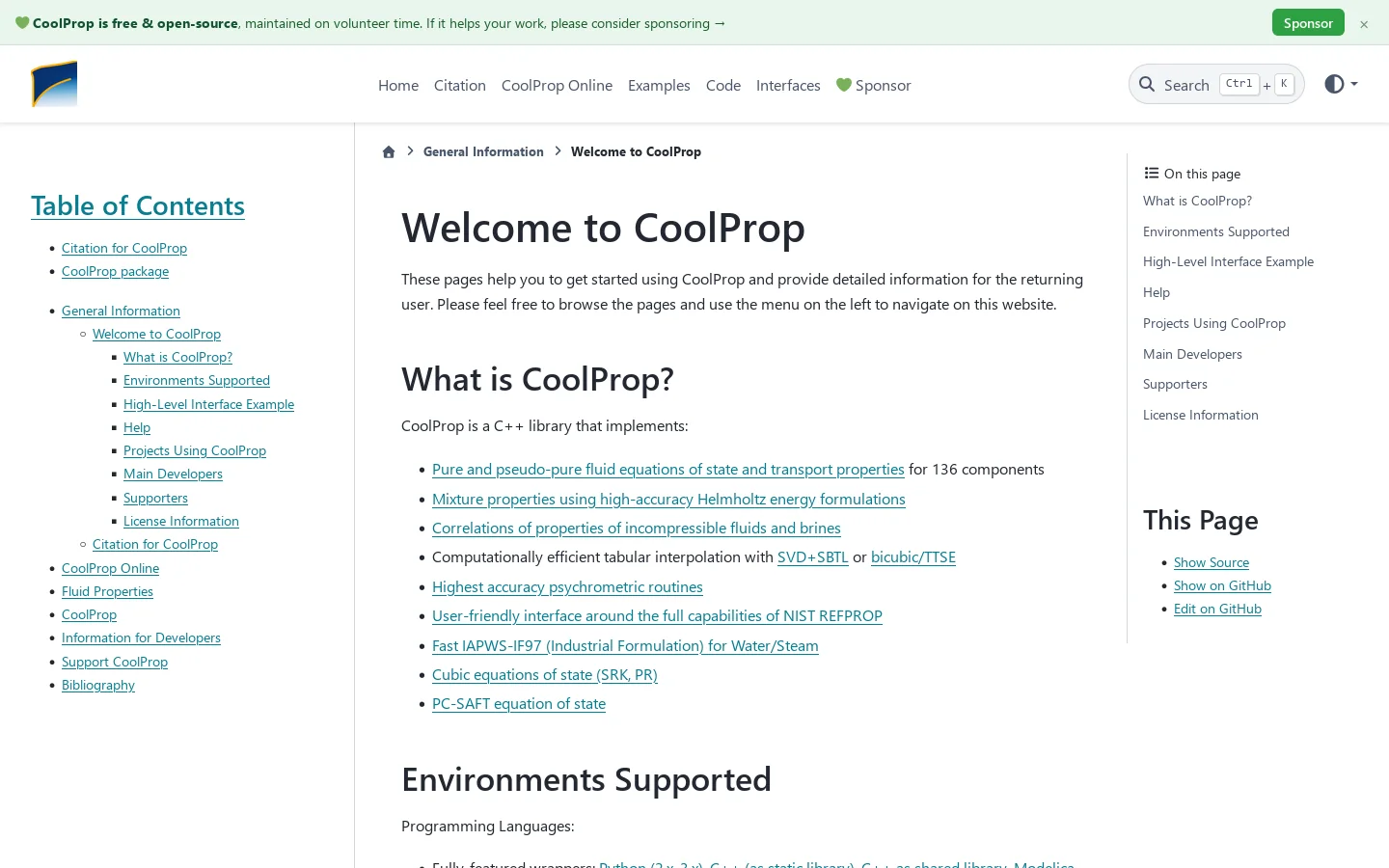The height and width of the screenshot is (868, 1389).
Task: Open High-Level Interface Example sidebar link
Action: coord(208,404)
